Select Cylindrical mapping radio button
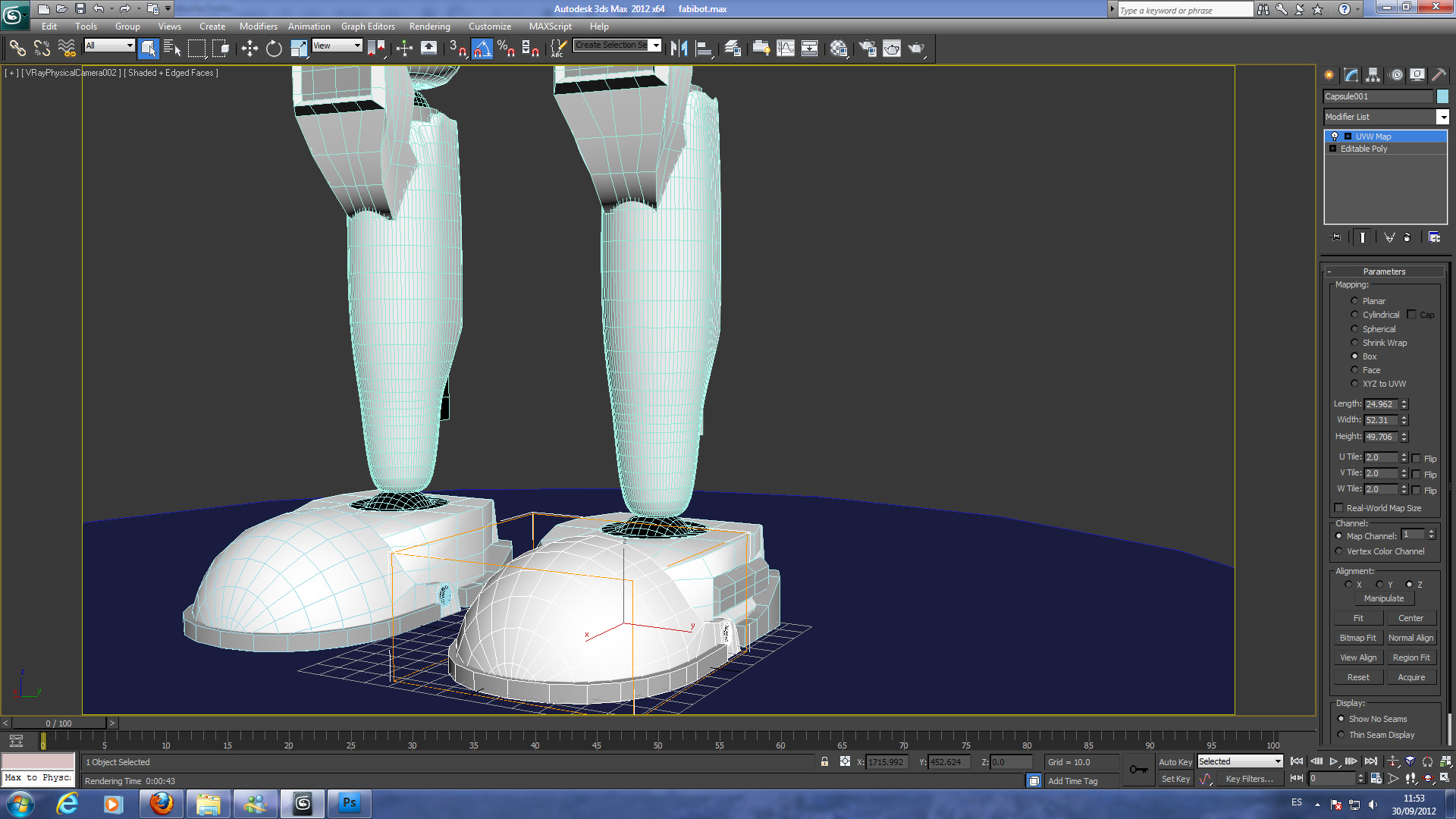The width and height of the screenshot is (1456, 819). coord(1354,315)
